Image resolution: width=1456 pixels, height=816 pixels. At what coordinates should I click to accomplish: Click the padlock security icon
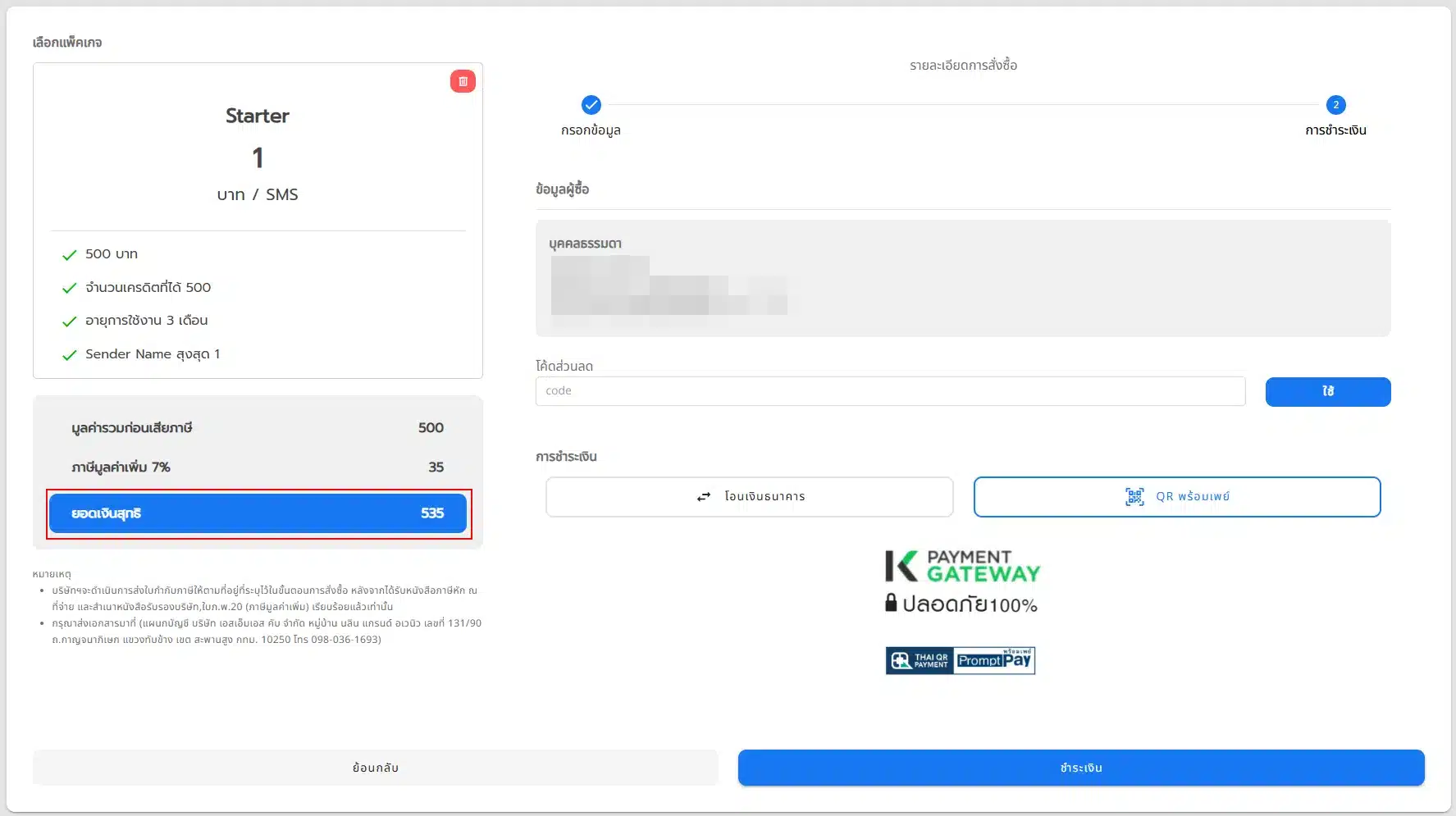tap(891, 603)
